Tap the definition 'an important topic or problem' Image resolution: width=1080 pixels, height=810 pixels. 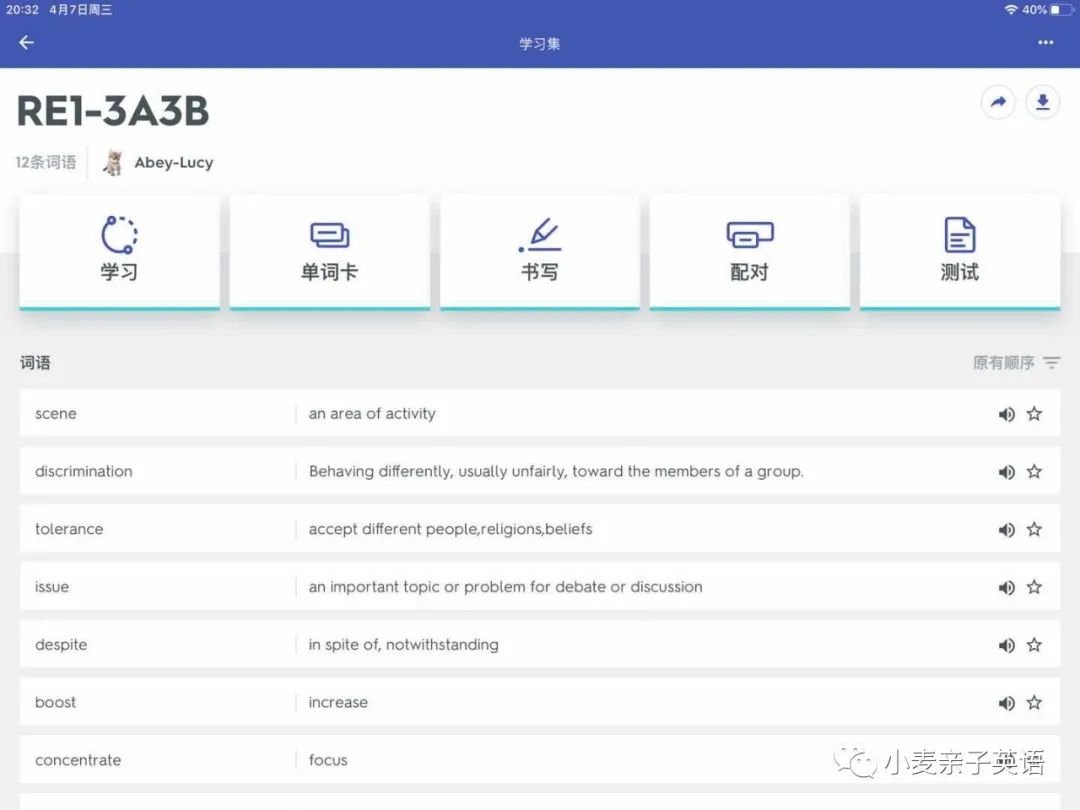(506, 587)
